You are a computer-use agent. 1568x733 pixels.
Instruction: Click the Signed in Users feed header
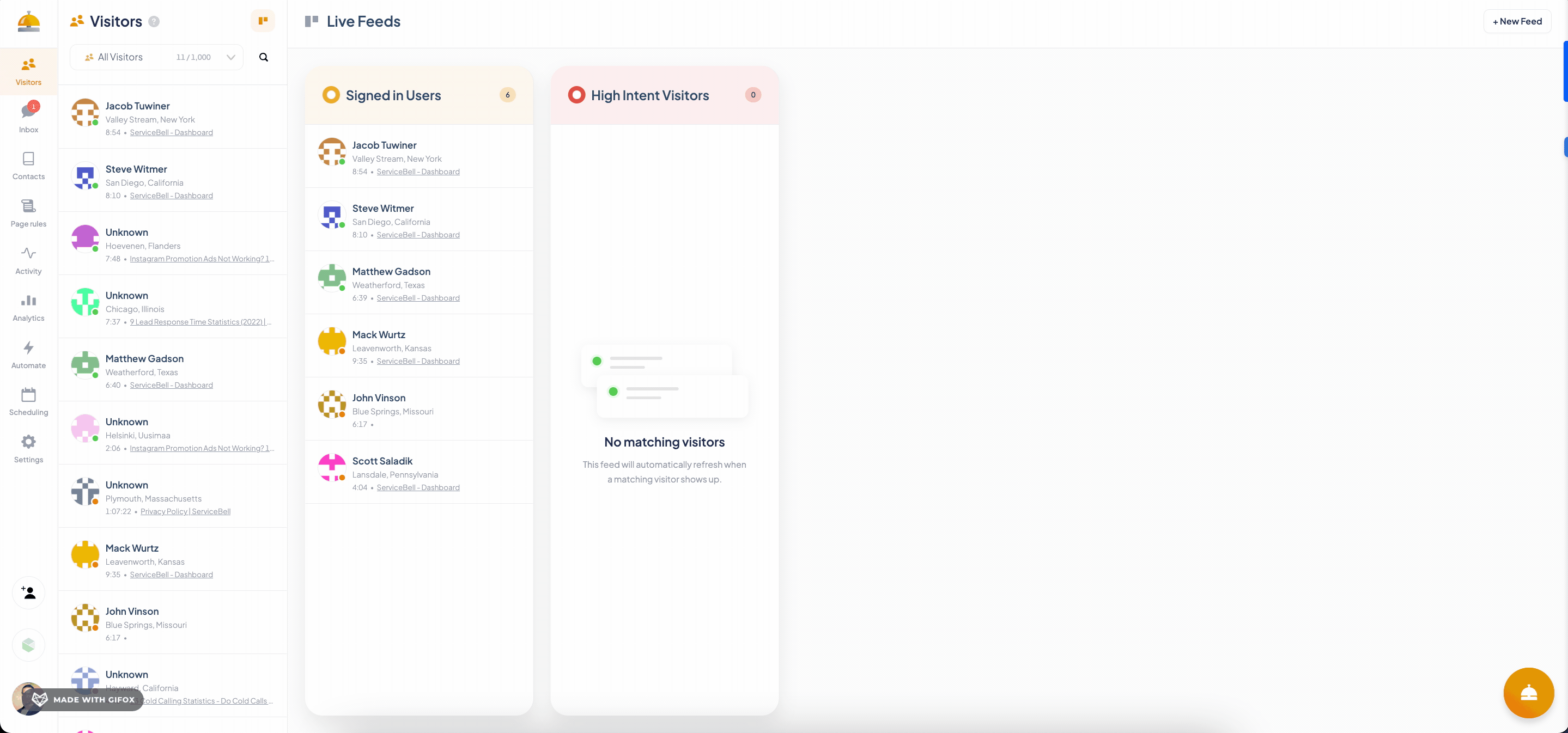pos(419,95)
